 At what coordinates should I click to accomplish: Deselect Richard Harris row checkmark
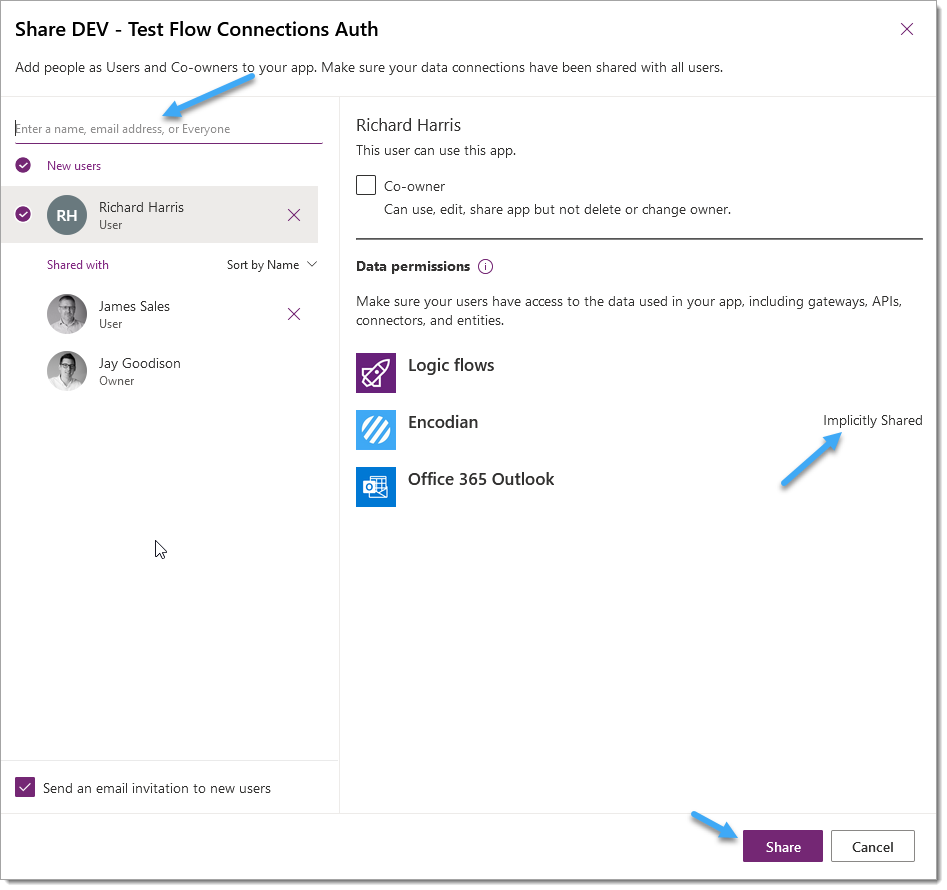coord(23,214)
